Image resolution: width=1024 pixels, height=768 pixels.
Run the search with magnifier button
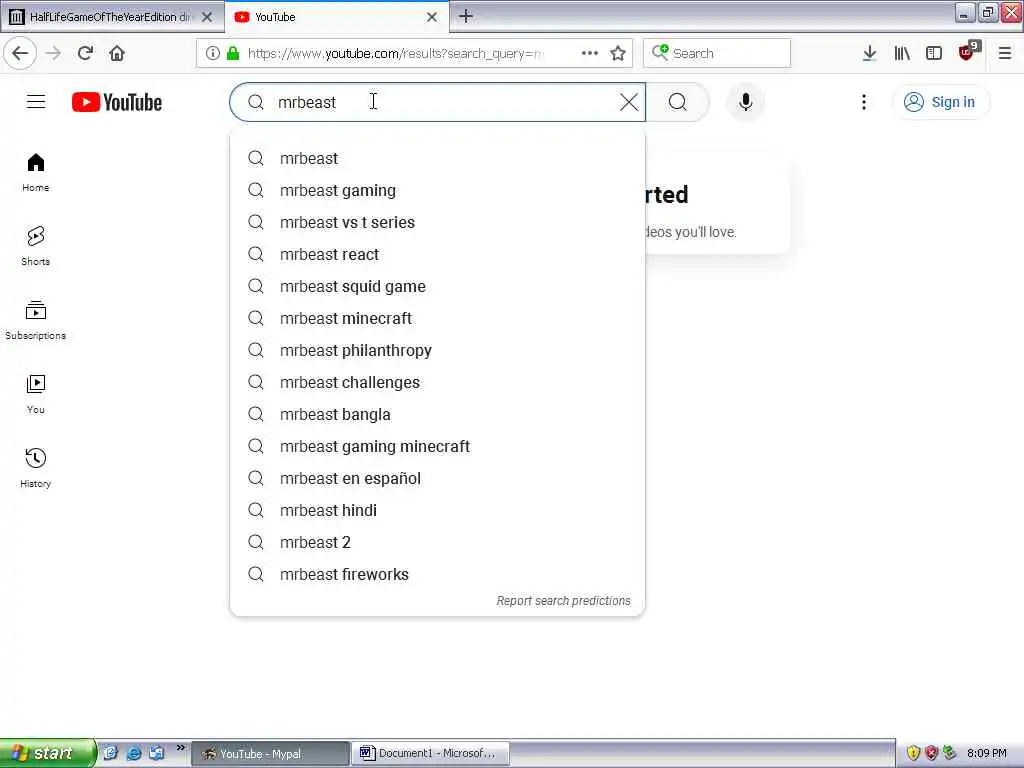[x=677, y=102]
